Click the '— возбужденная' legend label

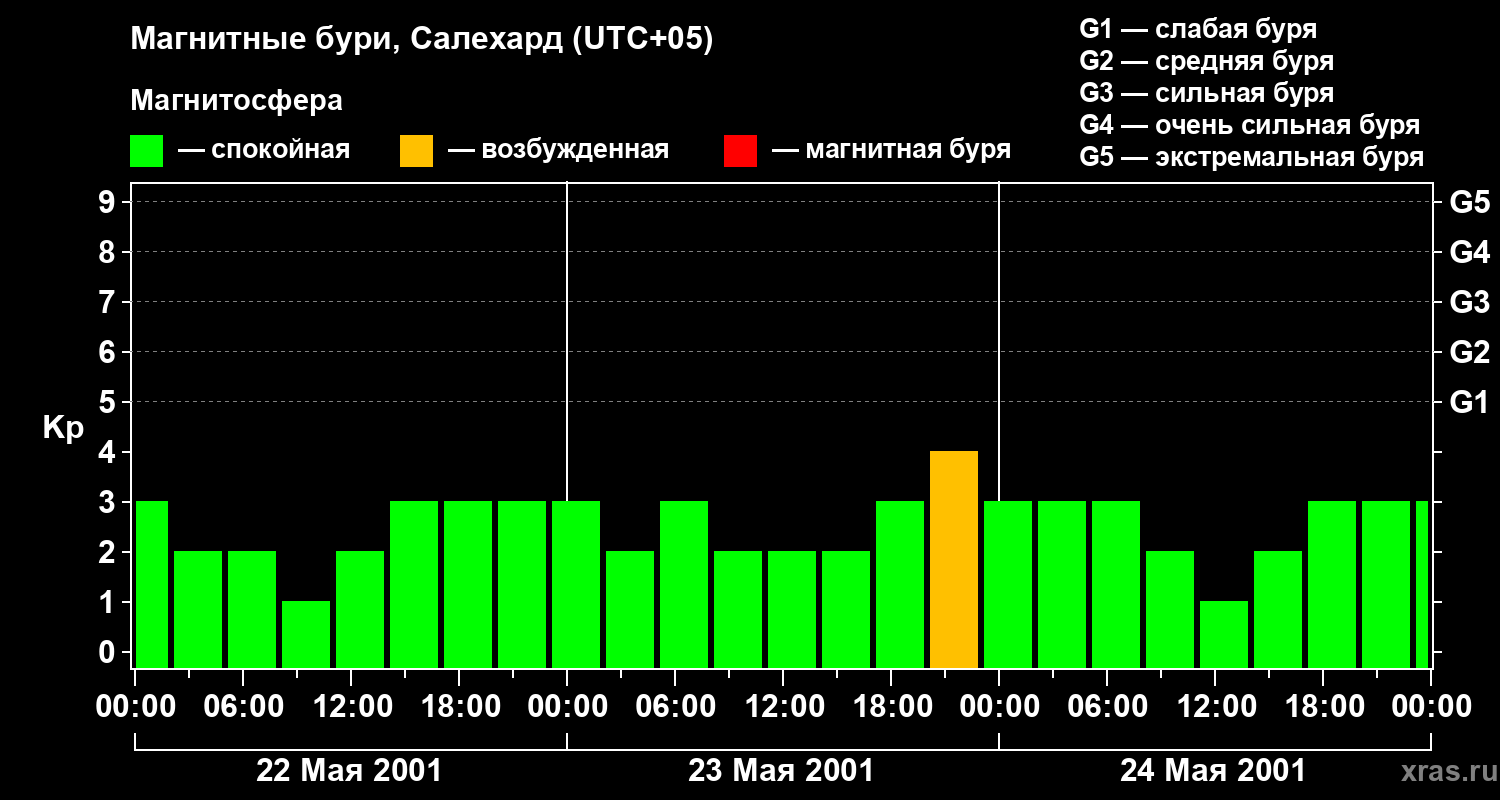[x=558, y=151]
